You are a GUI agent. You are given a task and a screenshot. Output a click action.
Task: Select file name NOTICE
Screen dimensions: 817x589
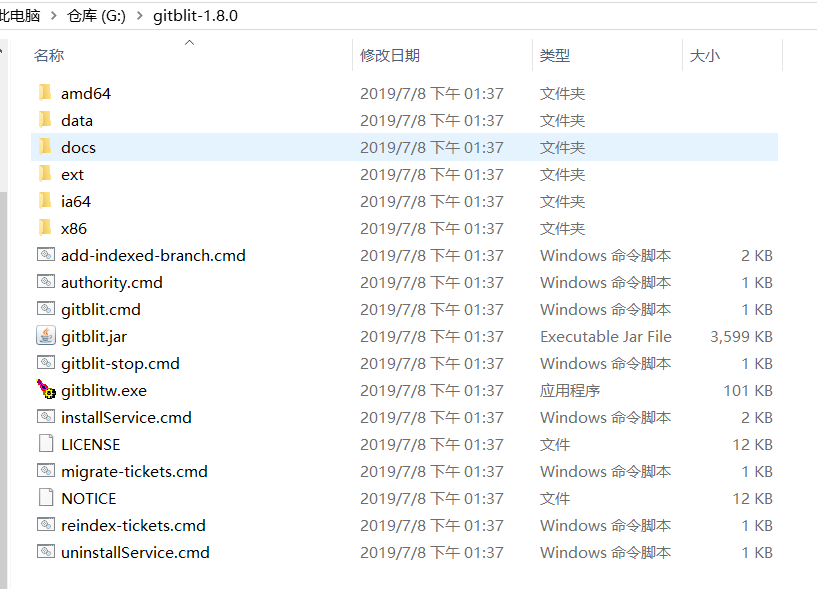point(89,499)
